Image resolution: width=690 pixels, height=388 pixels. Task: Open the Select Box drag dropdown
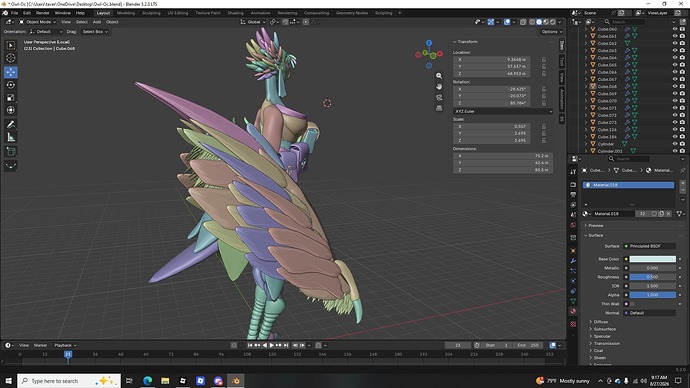[x=95, y=32]
